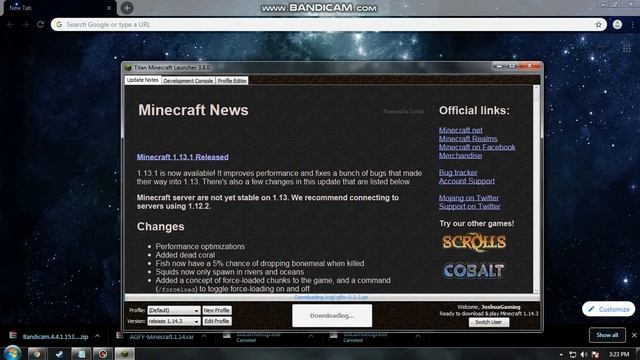
Task: Select the New Tab browser tab
Action: point(57,8)
